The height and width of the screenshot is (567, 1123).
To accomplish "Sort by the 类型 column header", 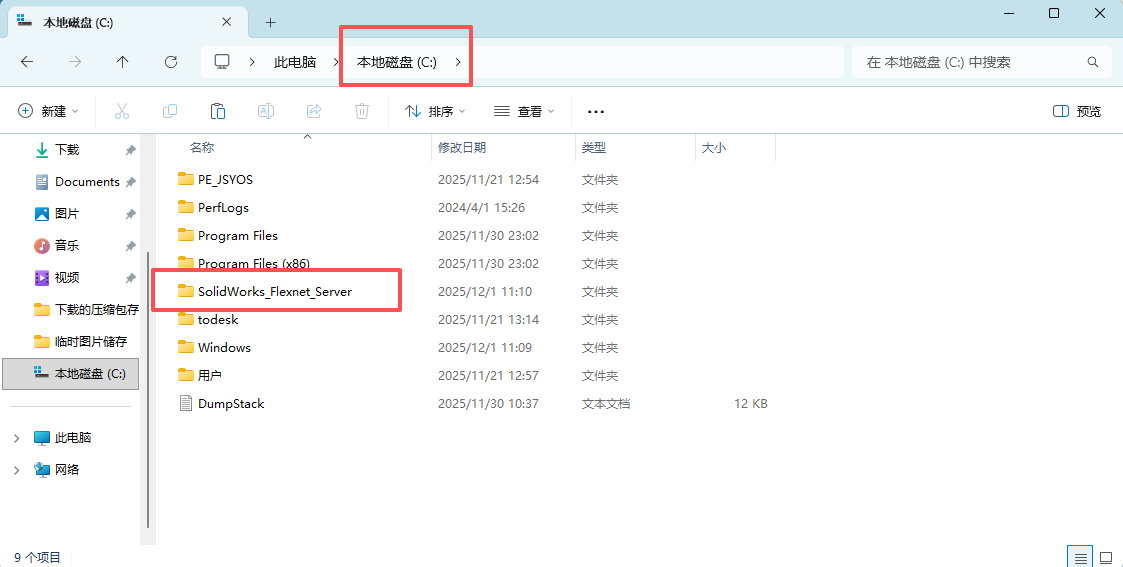I will point(594,147).
